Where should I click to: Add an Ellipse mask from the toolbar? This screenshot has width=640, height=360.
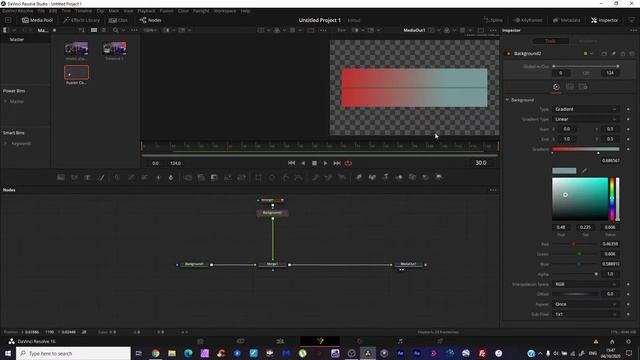click(272, 177)
